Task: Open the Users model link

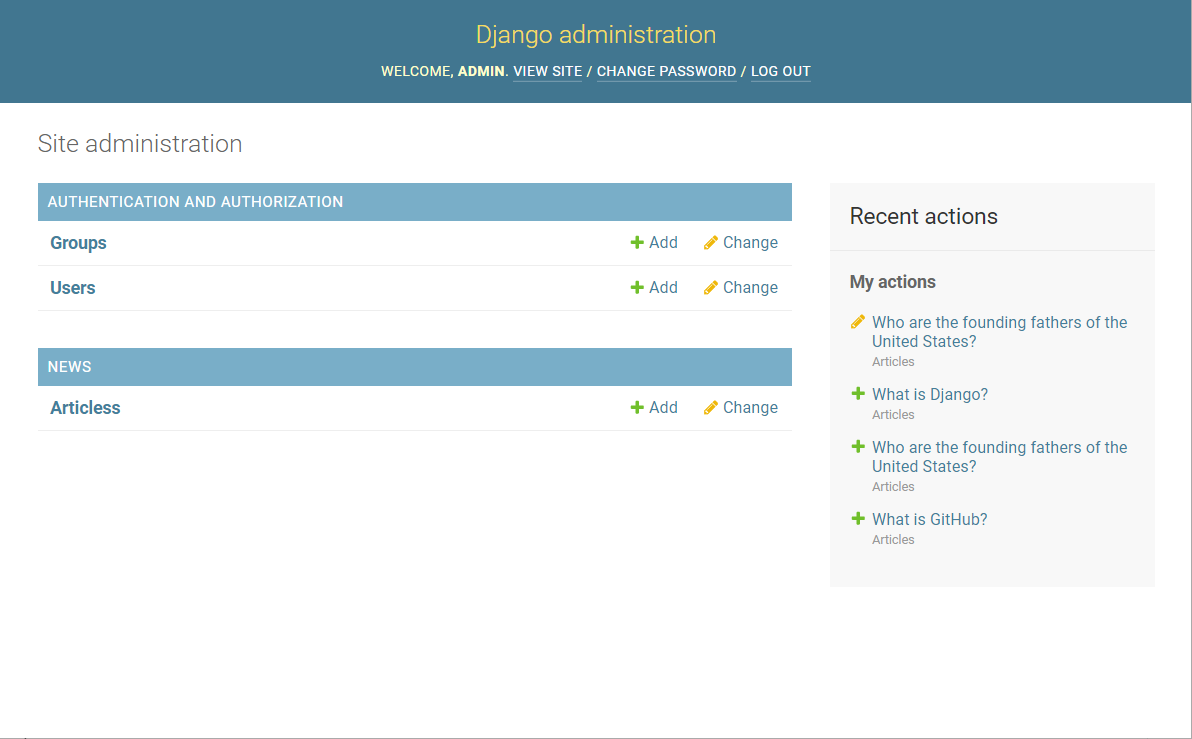Action: (73, 287)
